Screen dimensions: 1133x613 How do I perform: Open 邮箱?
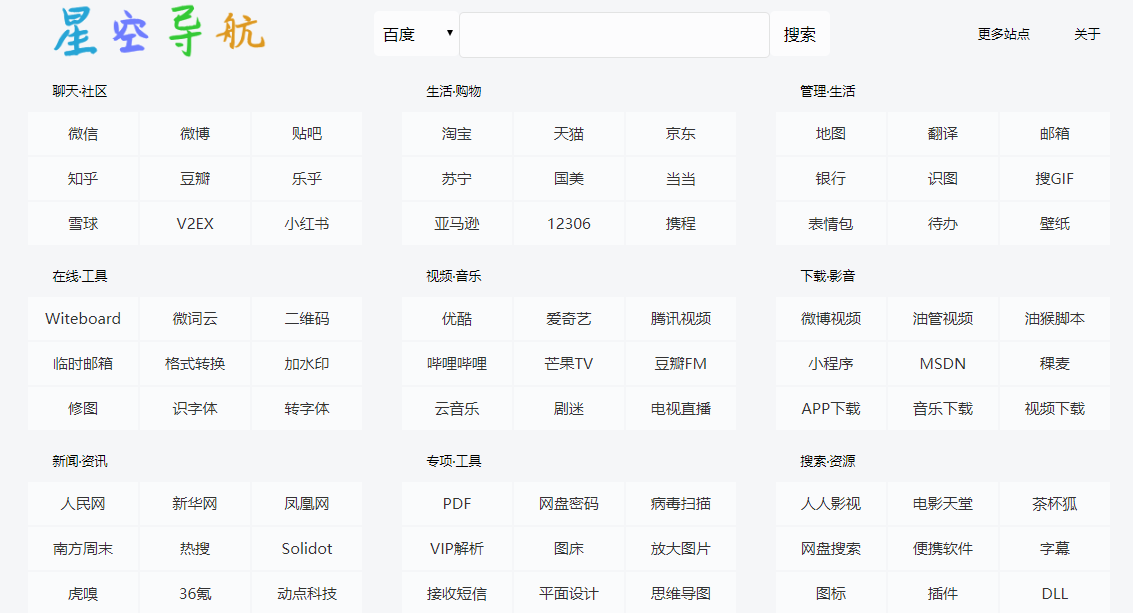(x=1055, y=134)
